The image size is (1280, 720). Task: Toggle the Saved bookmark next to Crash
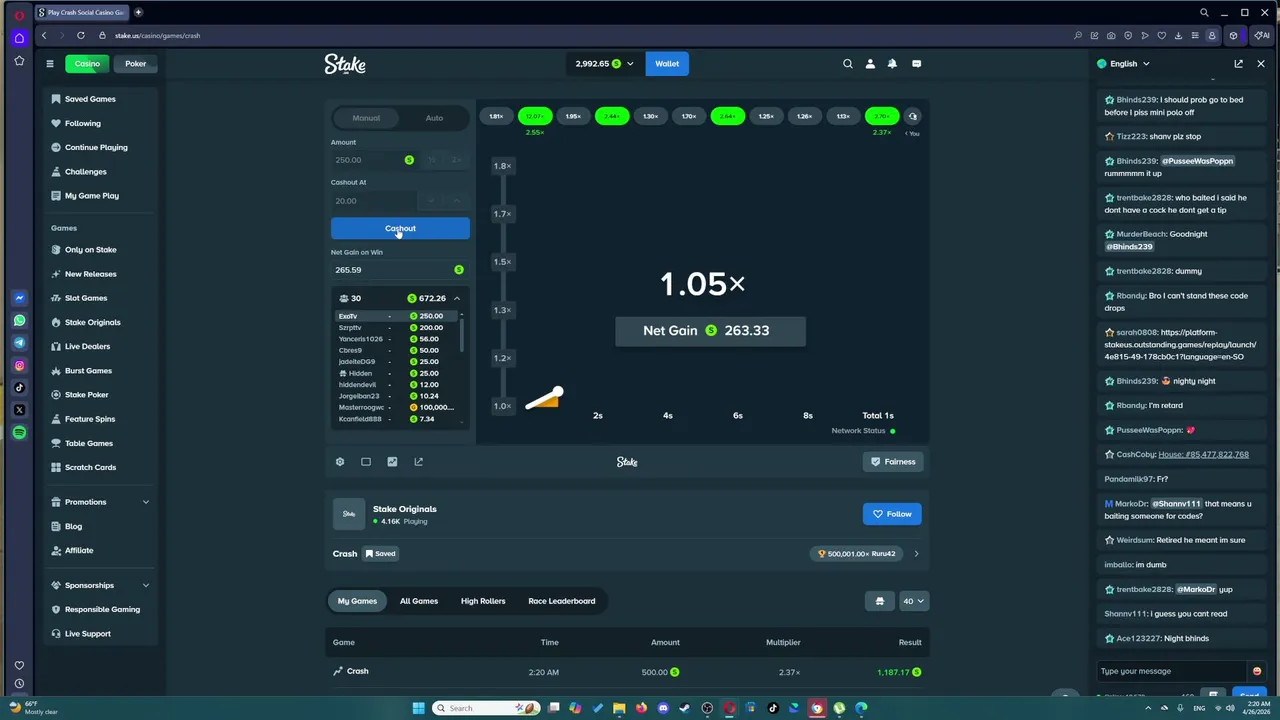[380, 554]
